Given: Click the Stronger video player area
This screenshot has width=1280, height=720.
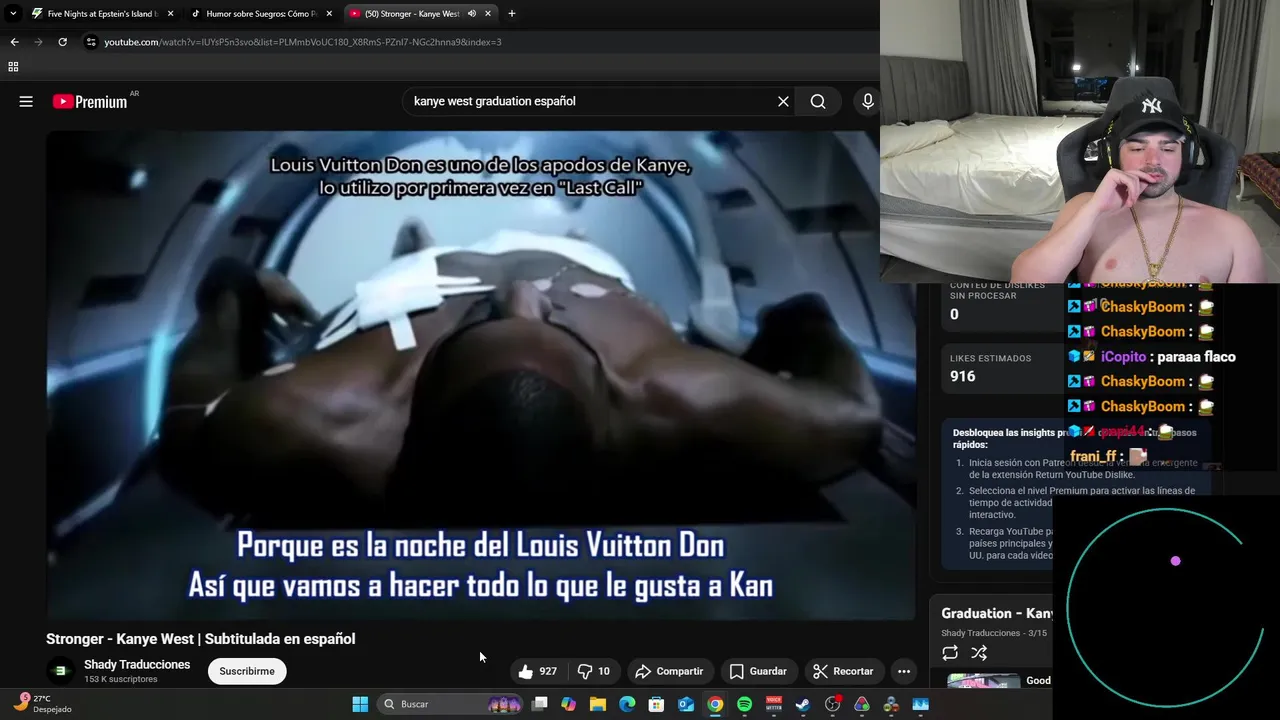Looking at the screenshot, I should pyautogui.click(x=480, y=375).
